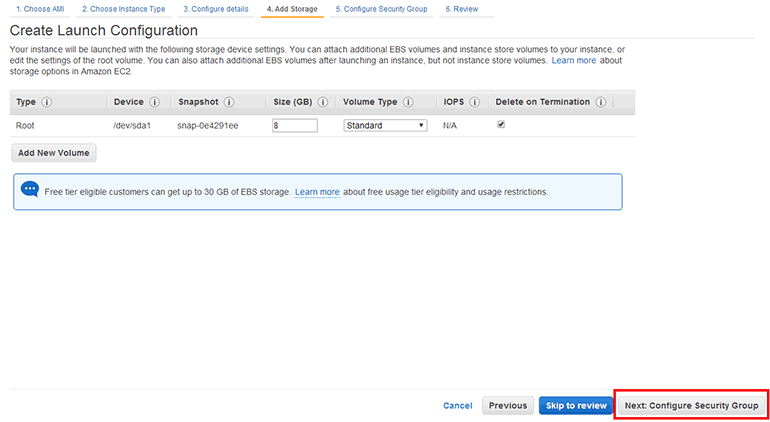
Task: Click the info icon for Delete on Termination
Action: pyautogui.click(x=600, y=102)
